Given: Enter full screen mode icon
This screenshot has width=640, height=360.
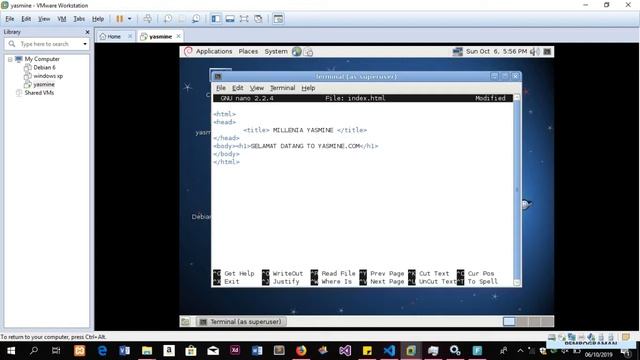Looking at the screenshot, I should pyautogui.click(x=244, y=19).
